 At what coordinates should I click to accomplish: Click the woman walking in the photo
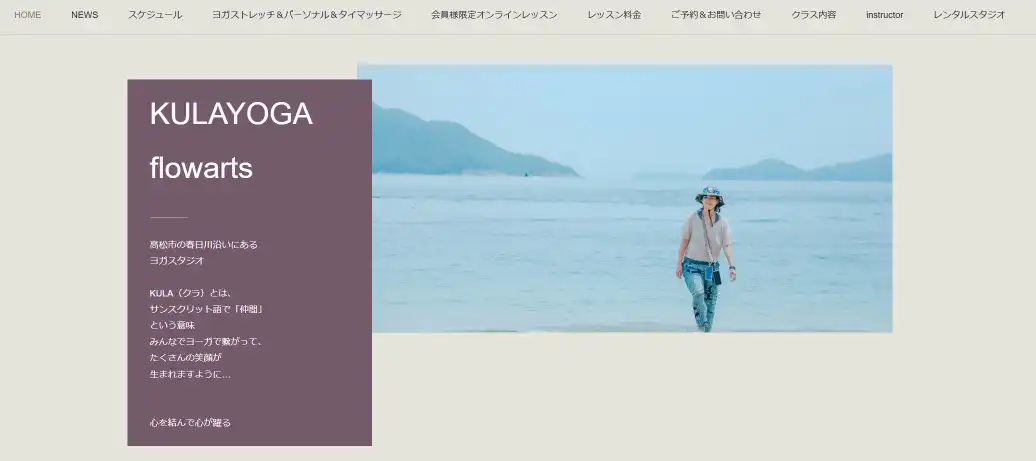pyautogui.click(x=706, y=259)
